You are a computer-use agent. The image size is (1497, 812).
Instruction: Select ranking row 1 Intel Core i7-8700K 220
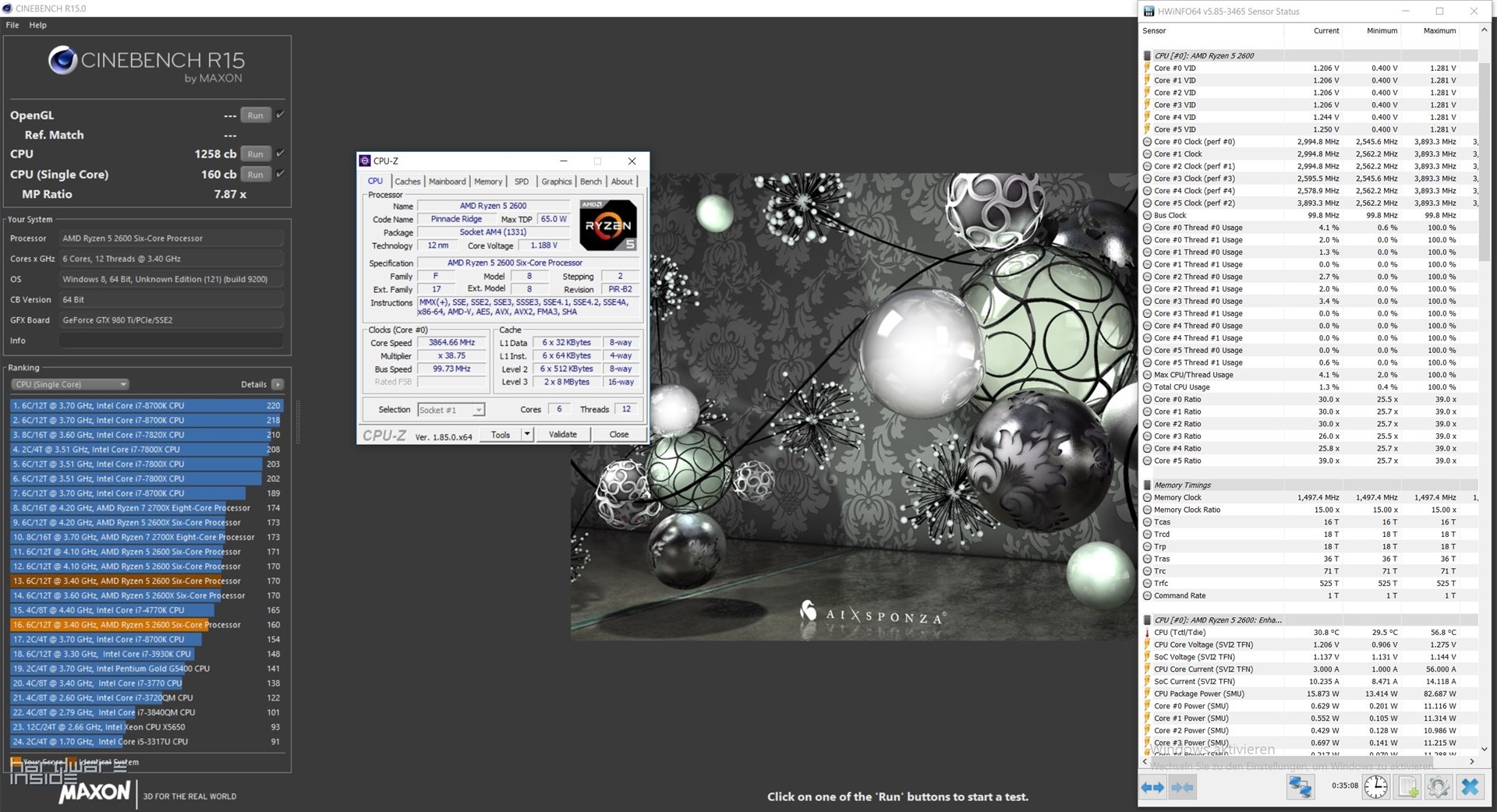(147, 405)
